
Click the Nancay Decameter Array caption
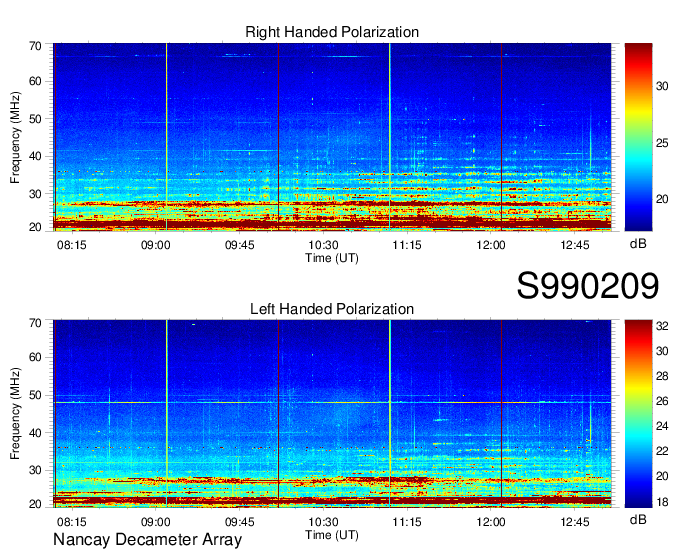click(x=147, y=540)
